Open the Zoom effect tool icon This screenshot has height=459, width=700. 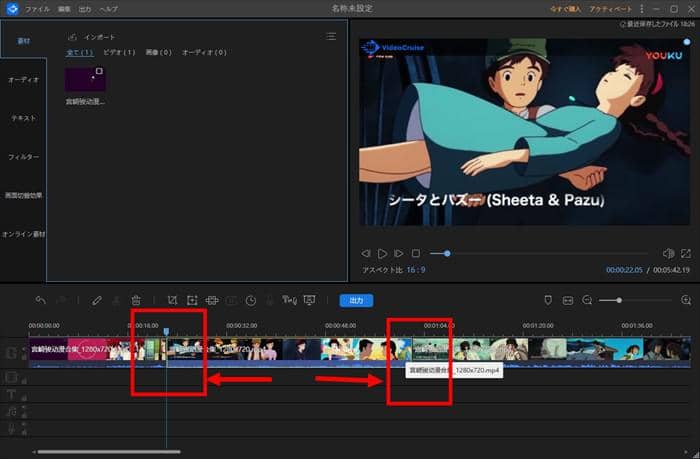coord(192,300)
